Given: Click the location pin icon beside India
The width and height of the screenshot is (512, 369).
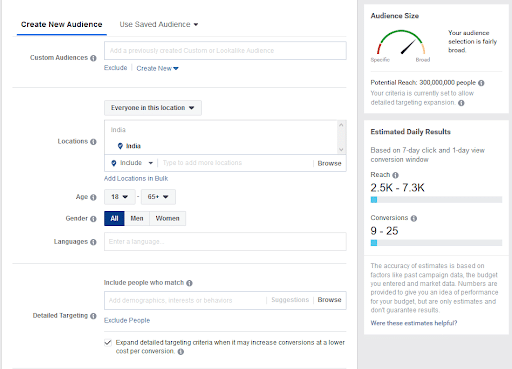Looking at the screenshot, I should (x=120, y=146).
